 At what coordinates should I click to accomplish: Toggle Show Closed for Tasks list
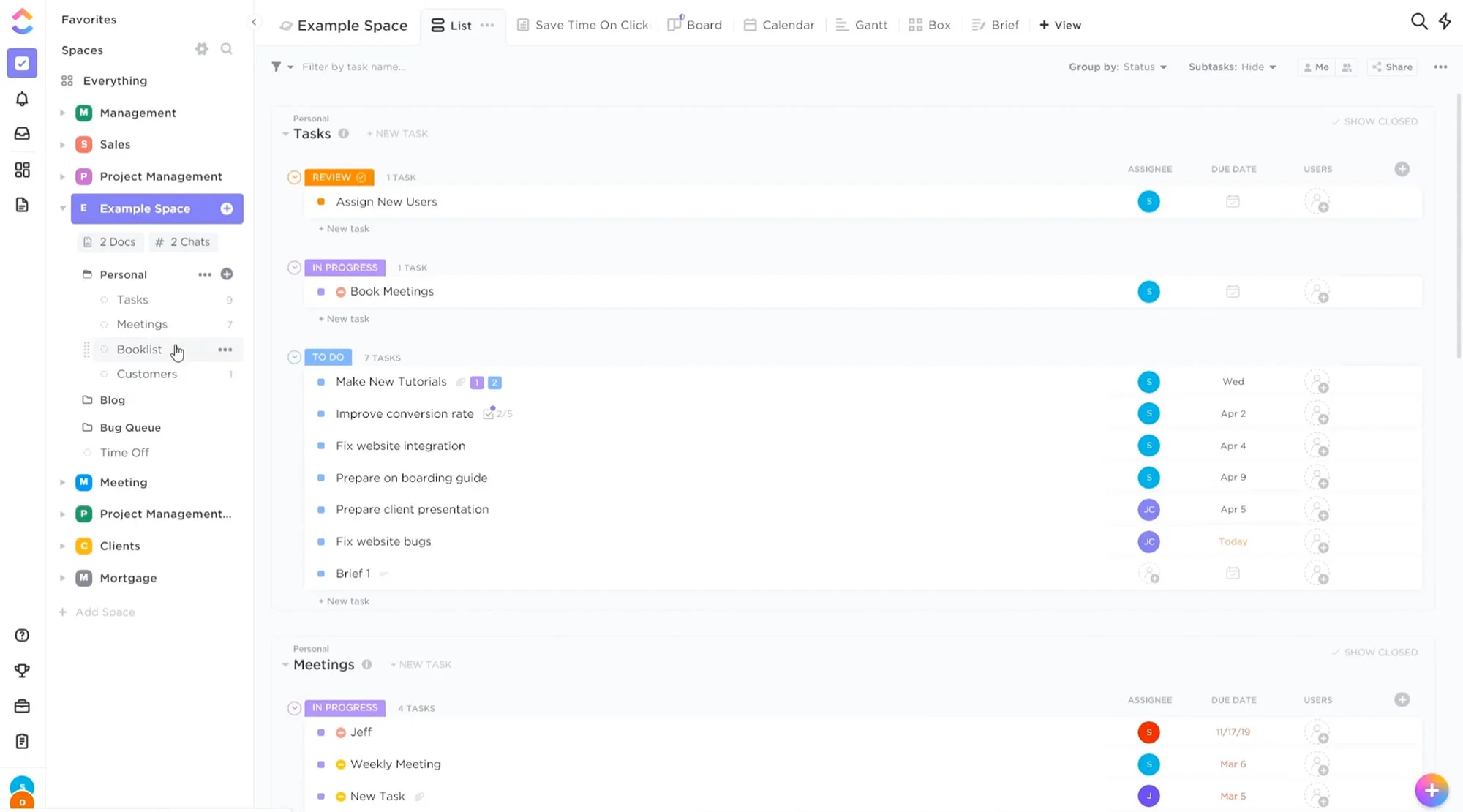[x=1374, y=121]
